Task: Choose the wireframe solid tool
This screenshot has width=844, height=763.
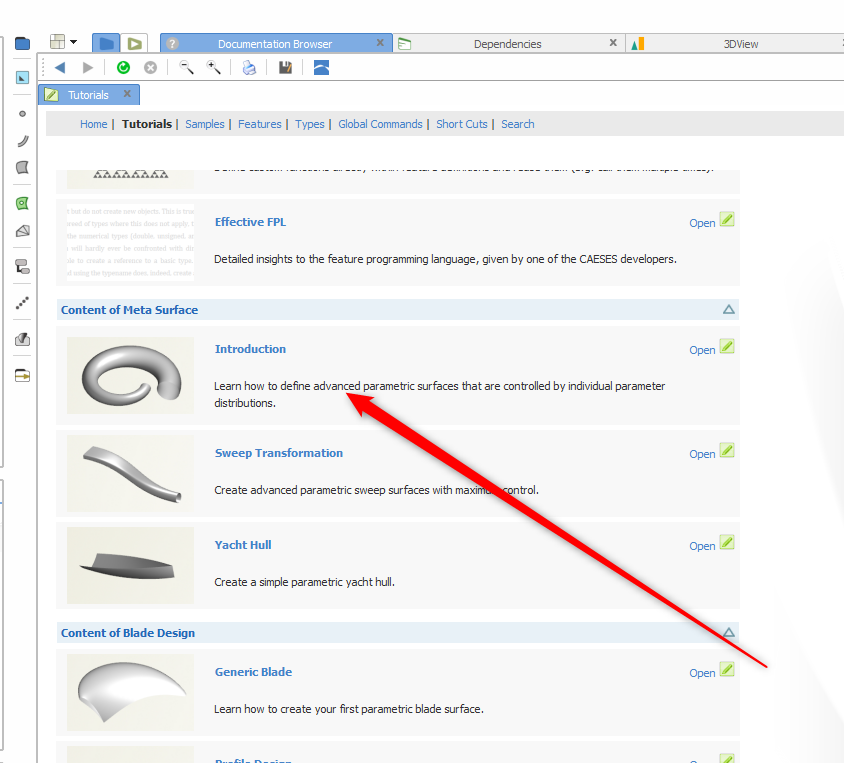Action: click(22, 231)
